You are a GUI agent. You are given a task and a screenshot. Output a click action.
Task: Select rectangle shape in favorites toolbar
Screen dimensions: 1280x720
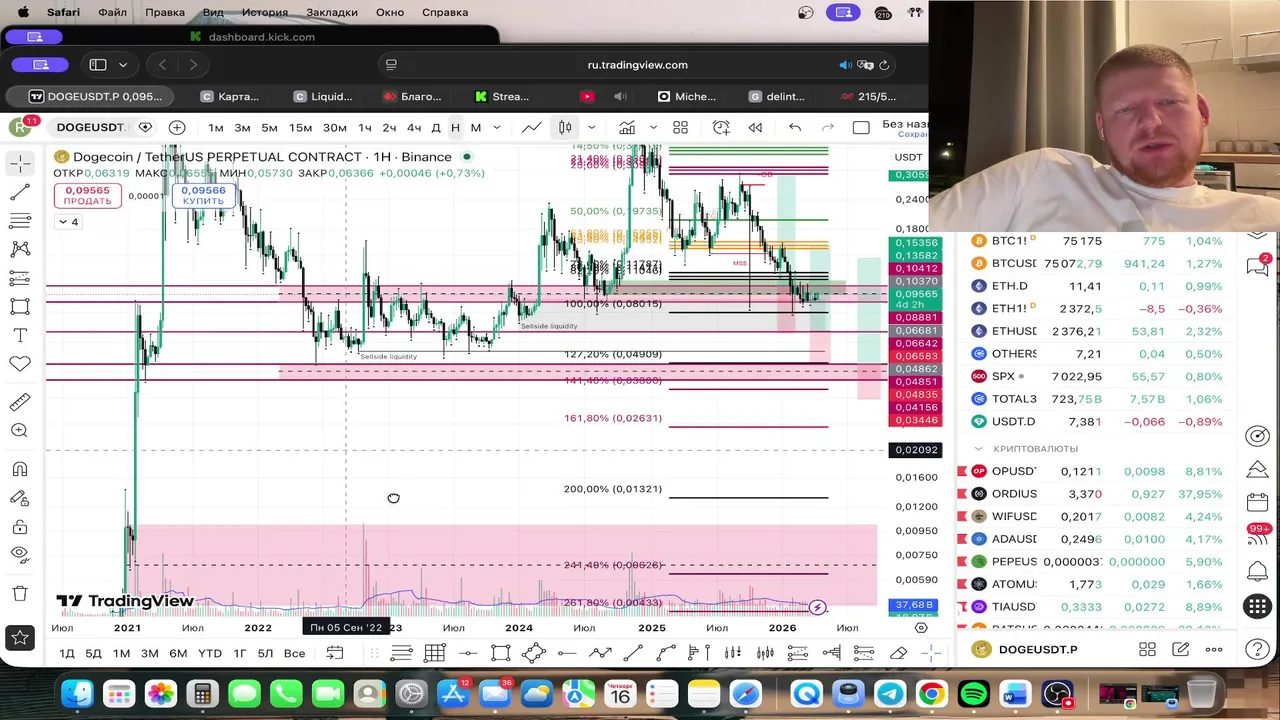point(500,653)
